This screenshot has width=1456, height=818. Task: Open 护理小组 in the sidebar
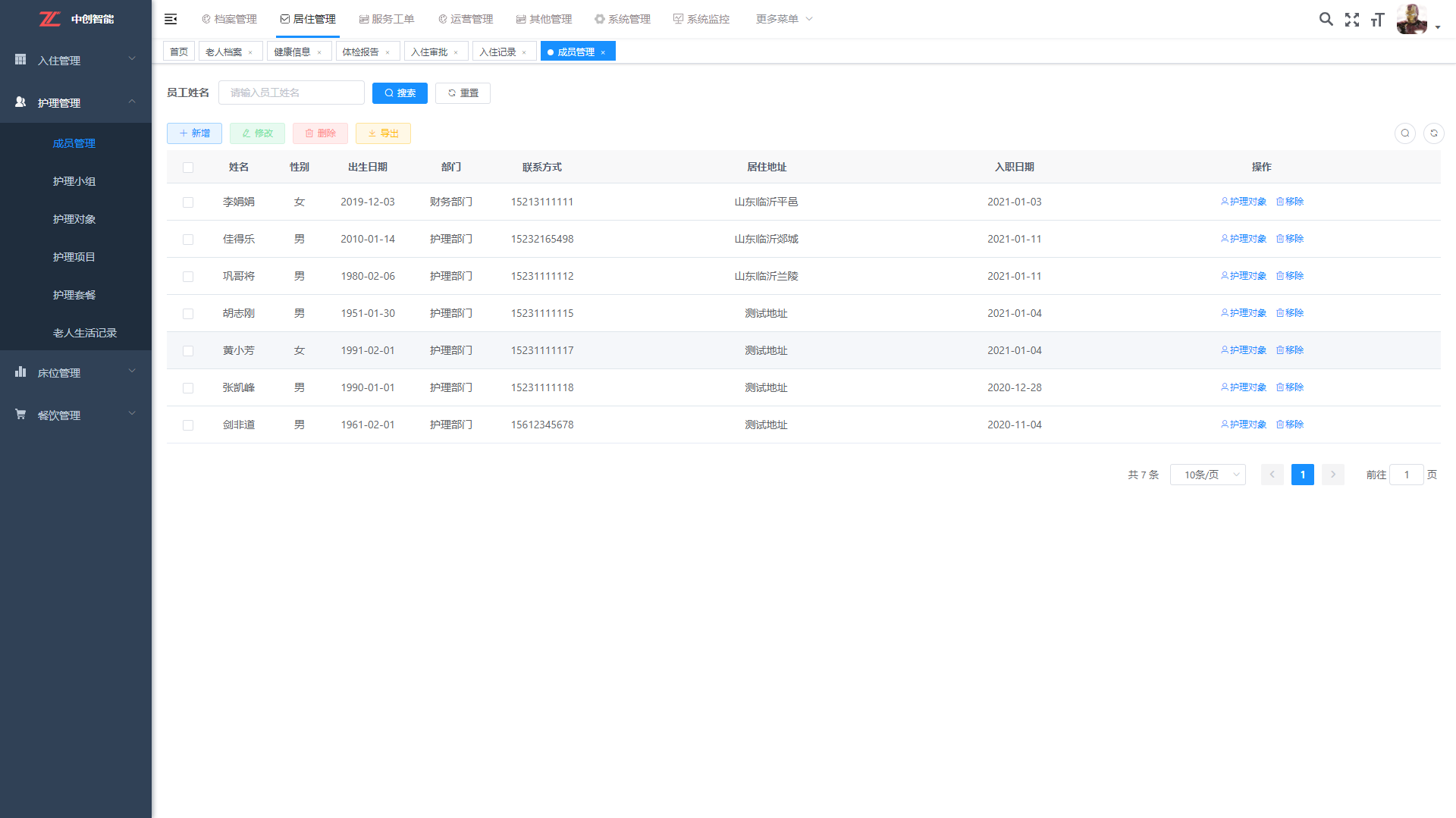pos(74,181)
